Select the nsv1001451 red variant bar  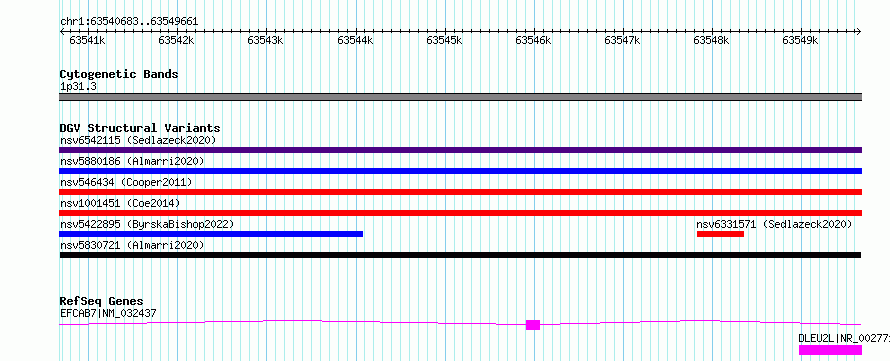coord(460,213)
